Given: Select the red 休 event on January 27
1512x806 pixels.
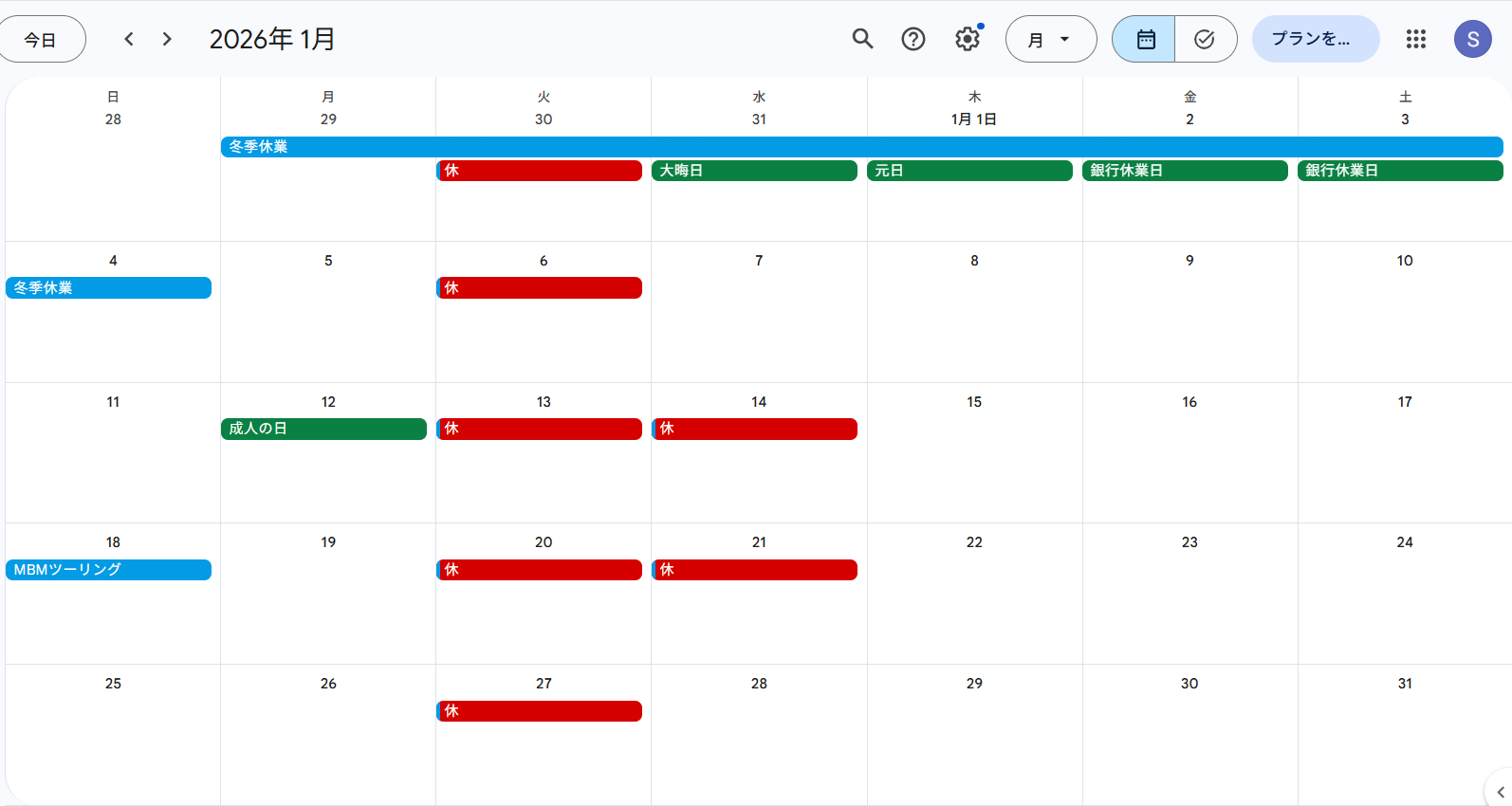Looking at the screenshot, I should 539,711.
